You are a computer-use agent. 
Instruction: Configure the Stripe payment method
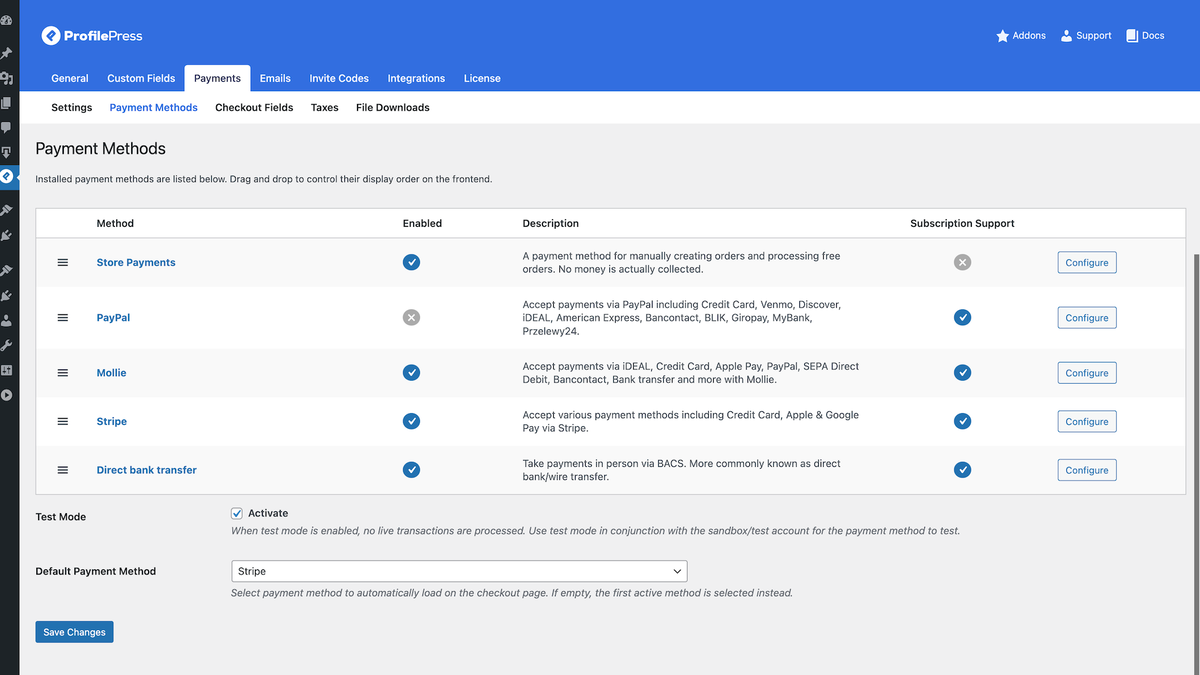coord(1086,421)
